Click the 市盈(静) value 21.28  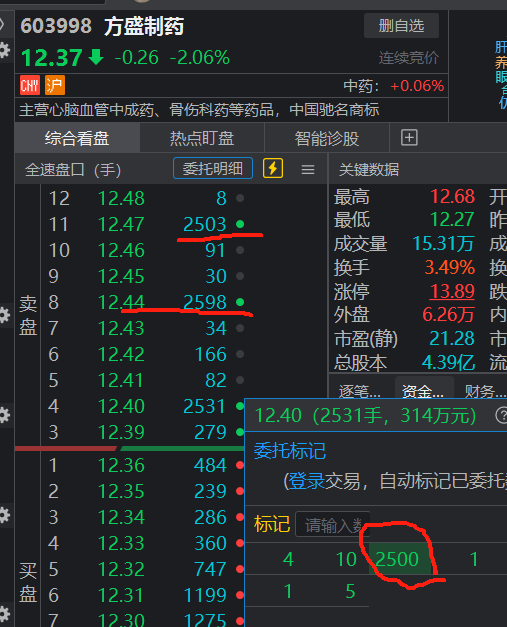click(x=452, y=338)
